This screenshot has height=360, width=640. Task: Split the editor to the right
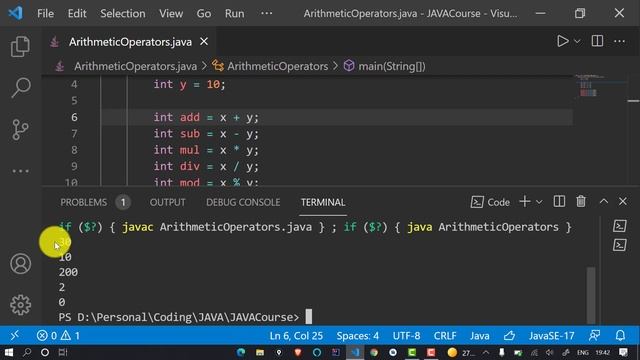tap(597, 41)
